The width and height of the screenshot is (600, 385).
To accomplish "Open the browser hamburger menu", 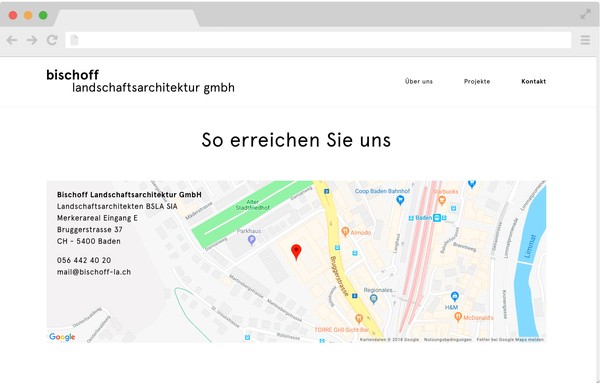I will coord(585,40).
